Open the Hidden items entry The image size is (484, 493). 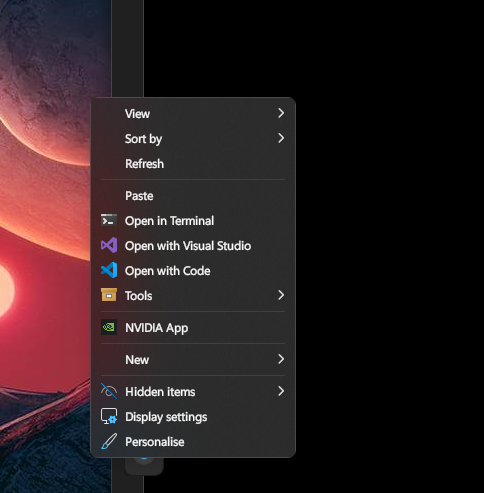pyautogui.click(x=193, y=391)
